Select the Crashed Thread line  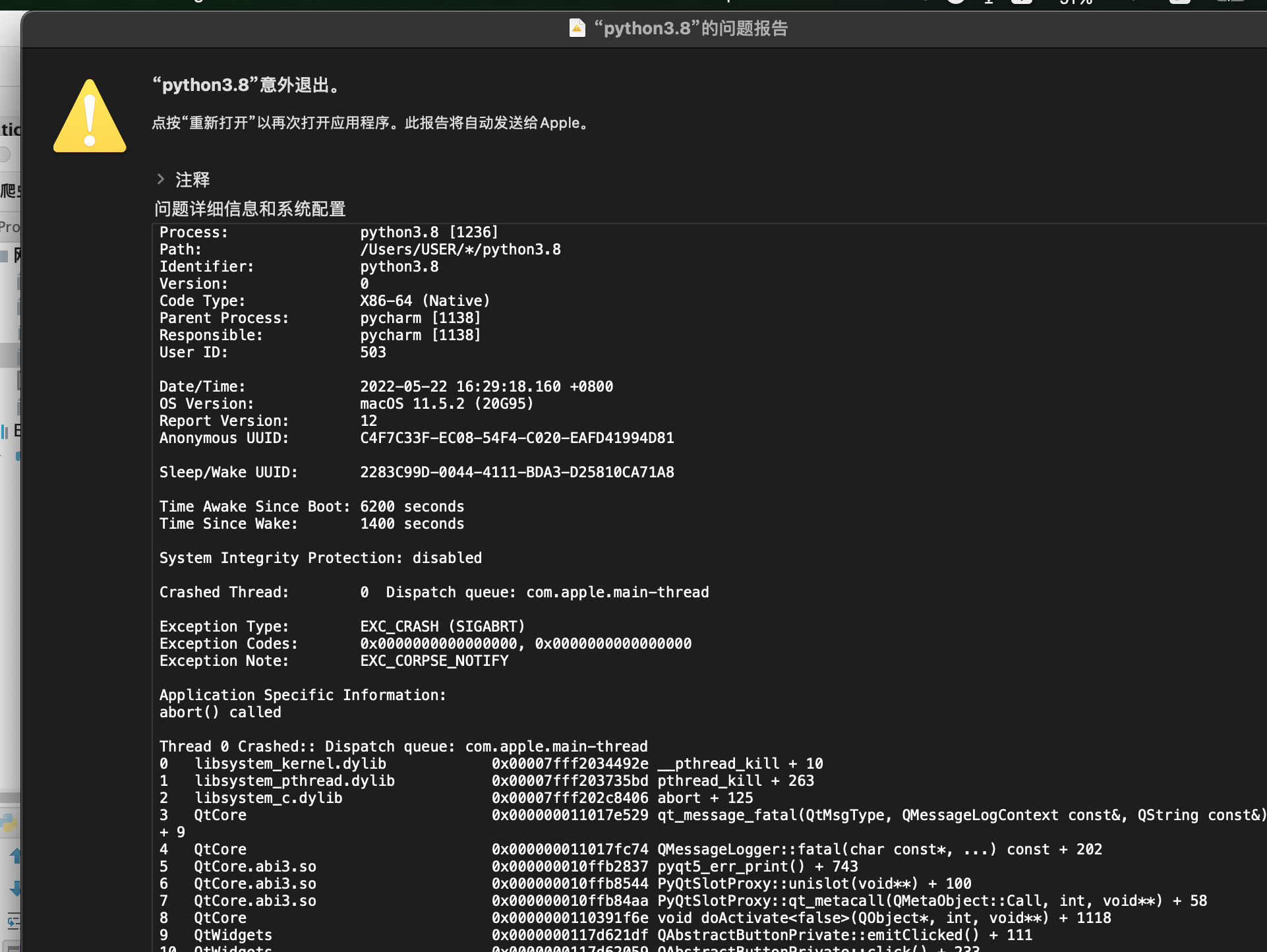434,592
